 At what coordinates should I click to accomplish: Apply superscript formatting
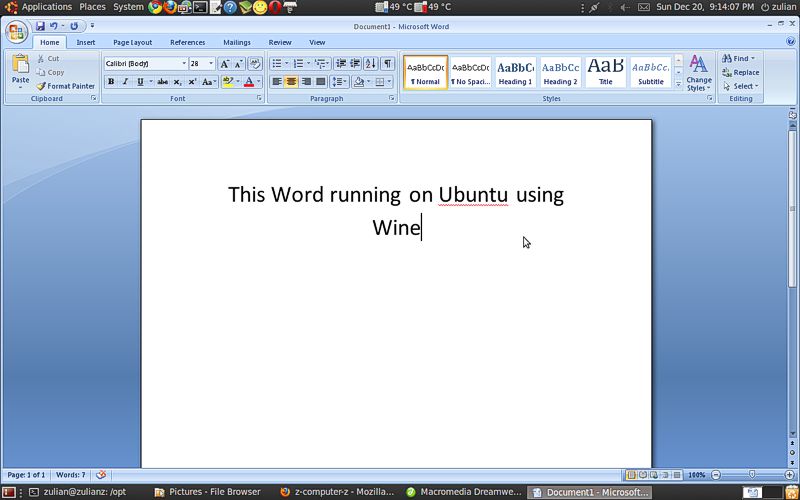click(x=192, y=82)
